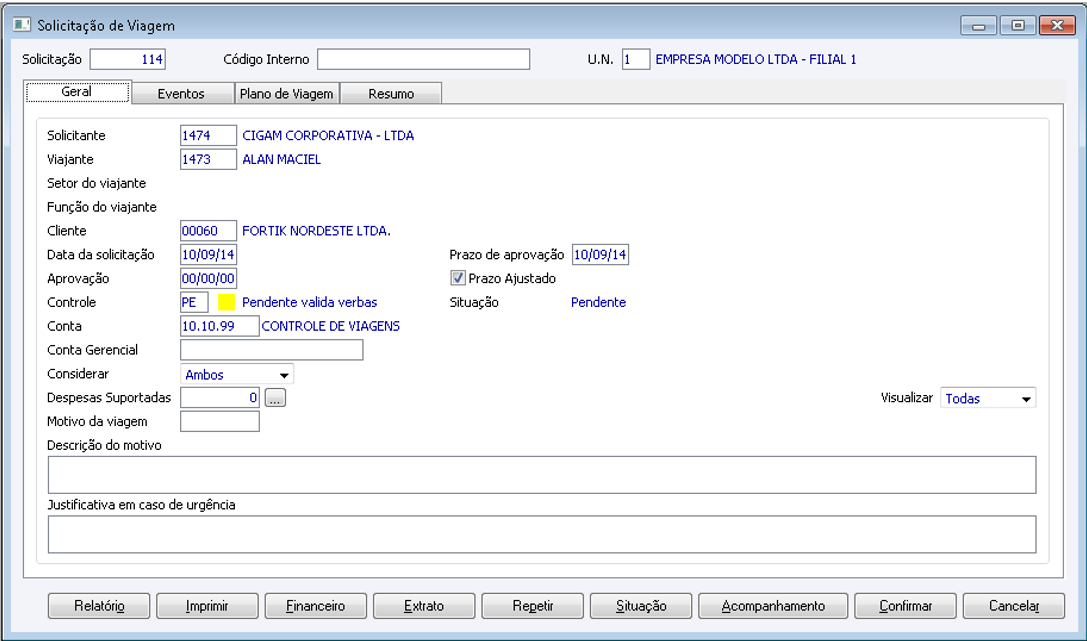1087x641 pixels.
Task: Click the text ALAN MACIEL
Action: point(281,159)
